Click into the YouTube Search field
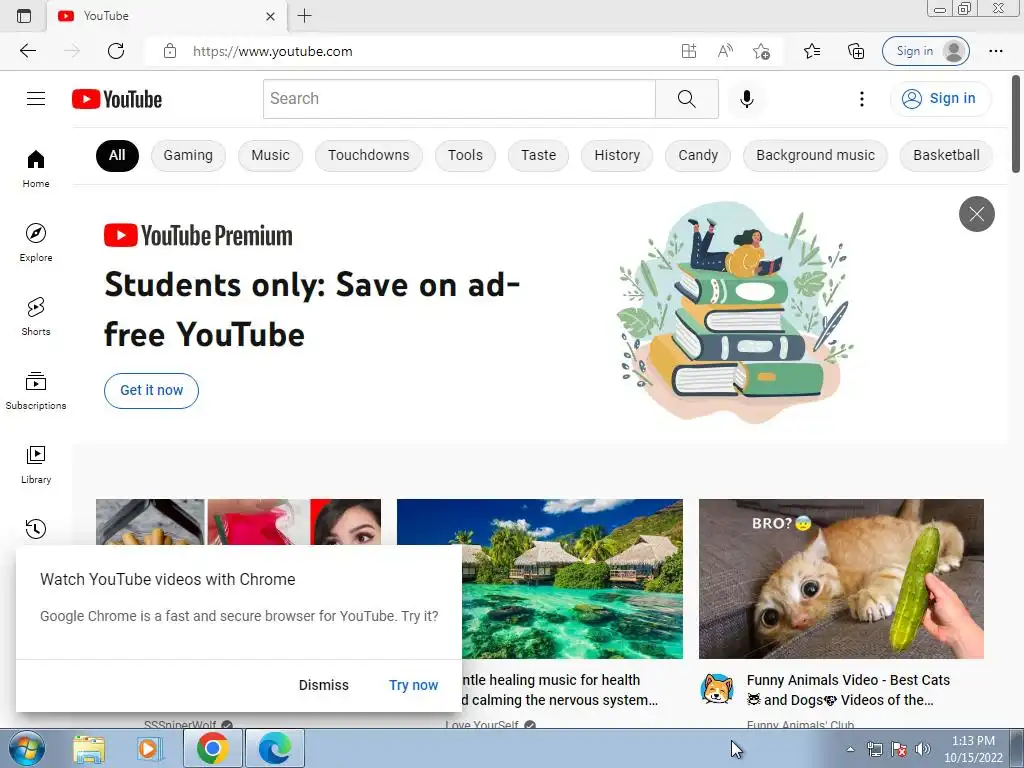 [x=459, y=99]
